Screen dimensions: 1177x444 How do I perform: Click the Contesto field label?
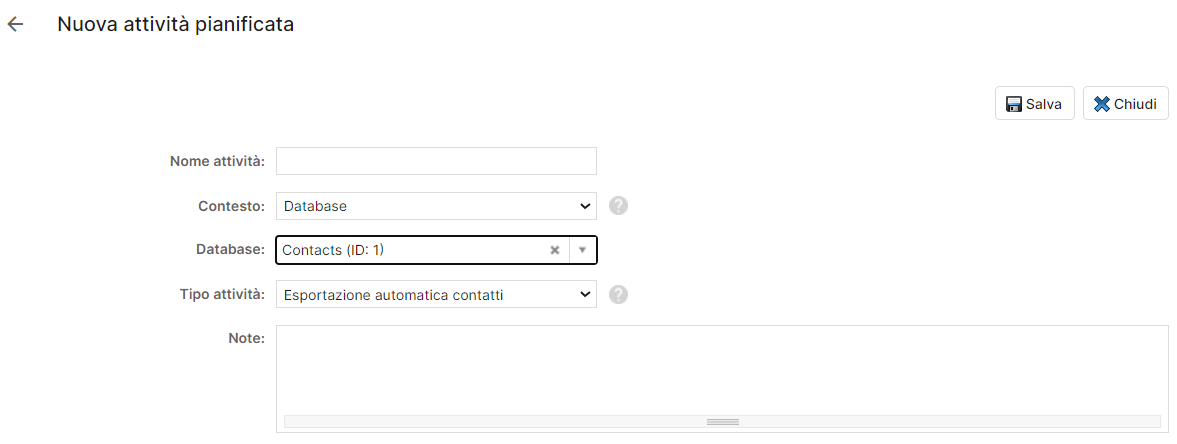point(232,206)
